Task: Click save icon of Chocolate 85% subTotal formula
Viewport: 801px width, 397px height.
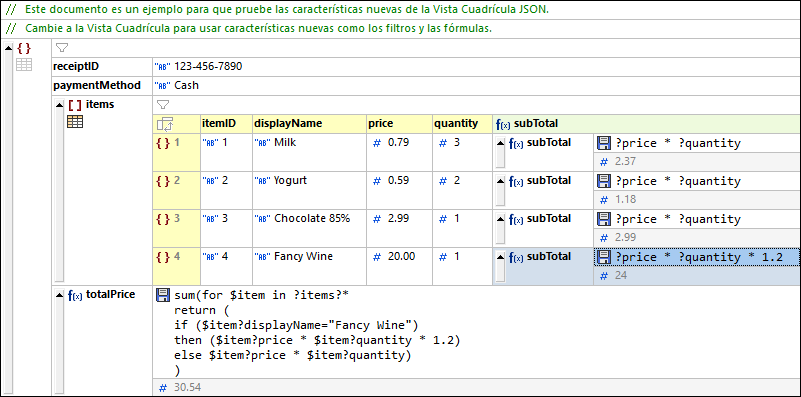Action: (604, 219)
